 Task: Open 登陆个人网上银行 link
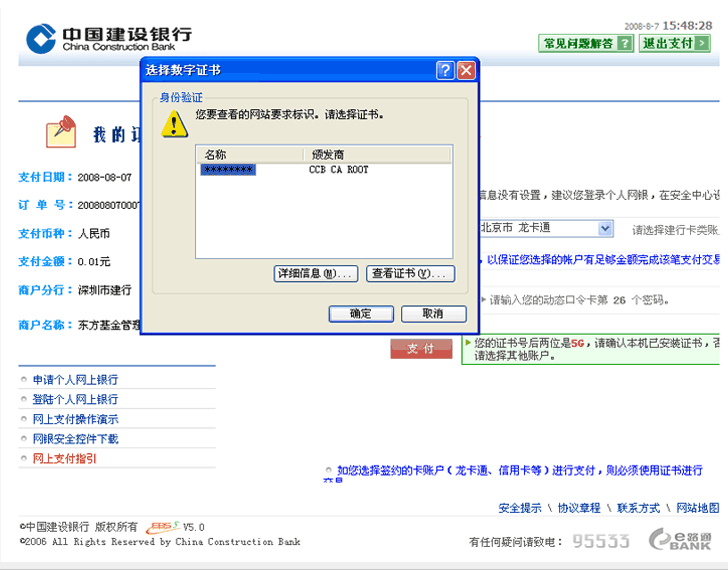(75, 399)
